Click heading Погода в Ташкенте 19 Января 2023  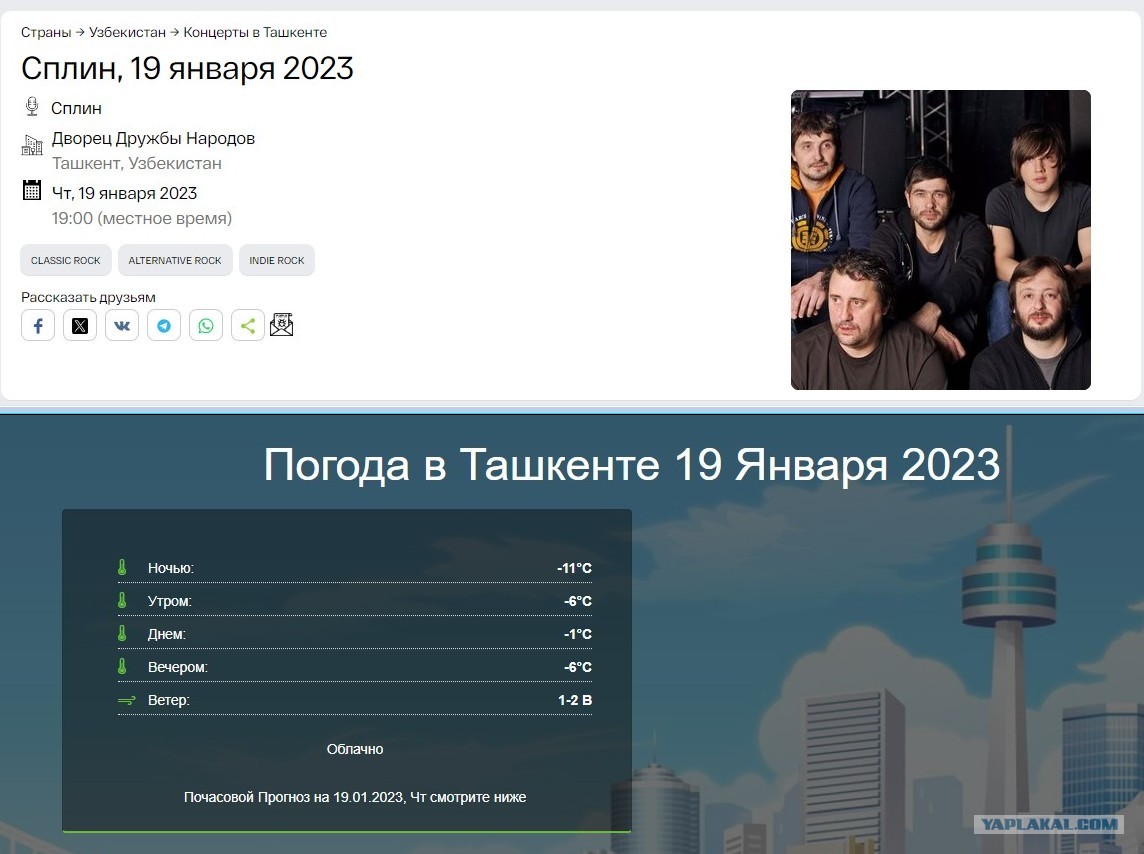(632, 465)
